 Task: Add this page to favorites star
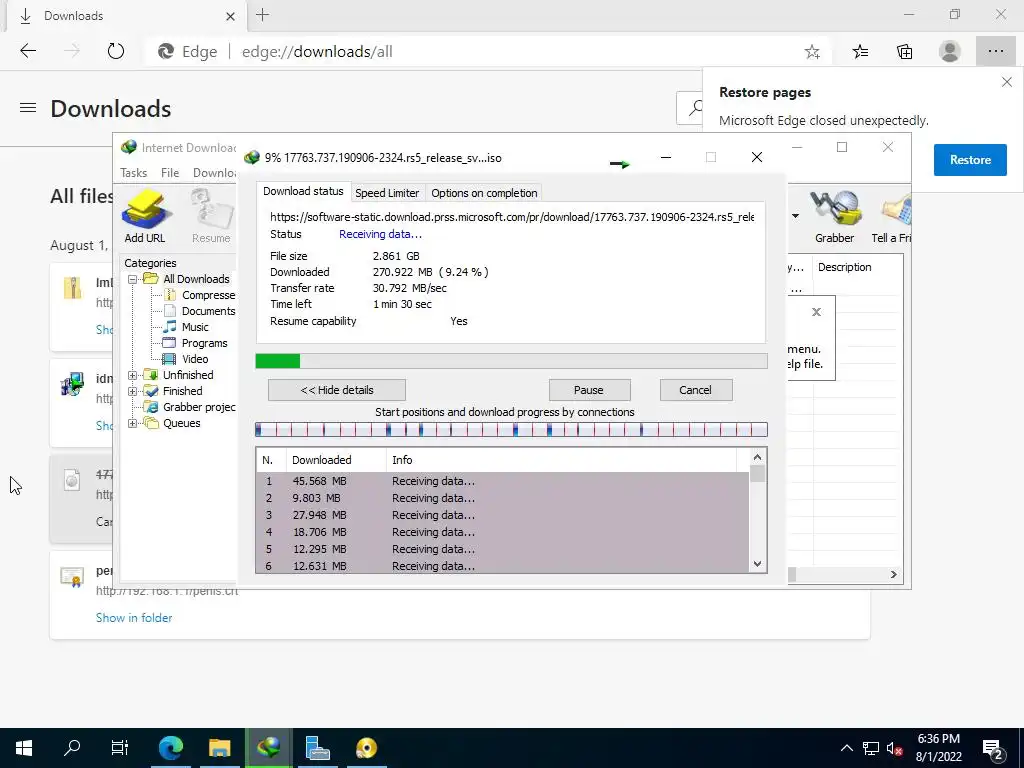coord(812,52)
